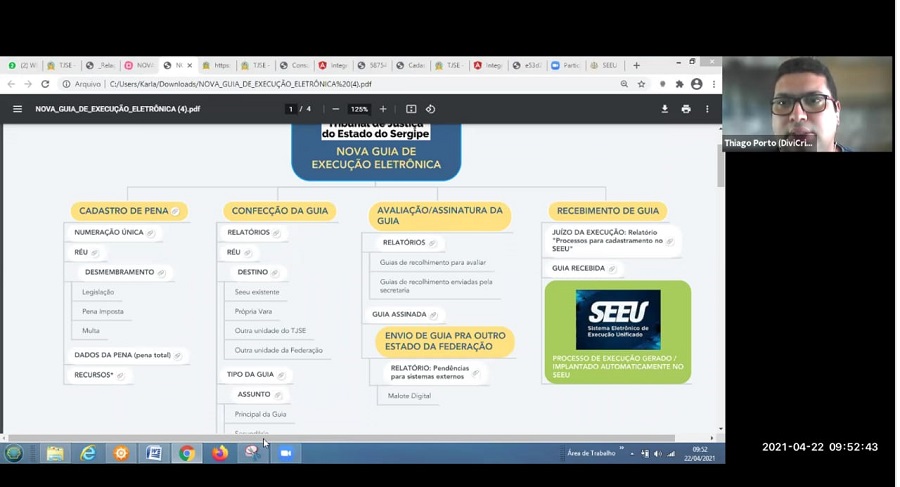
Task: Click the 125% zoom level field
Action: click(x=359, y=109)
